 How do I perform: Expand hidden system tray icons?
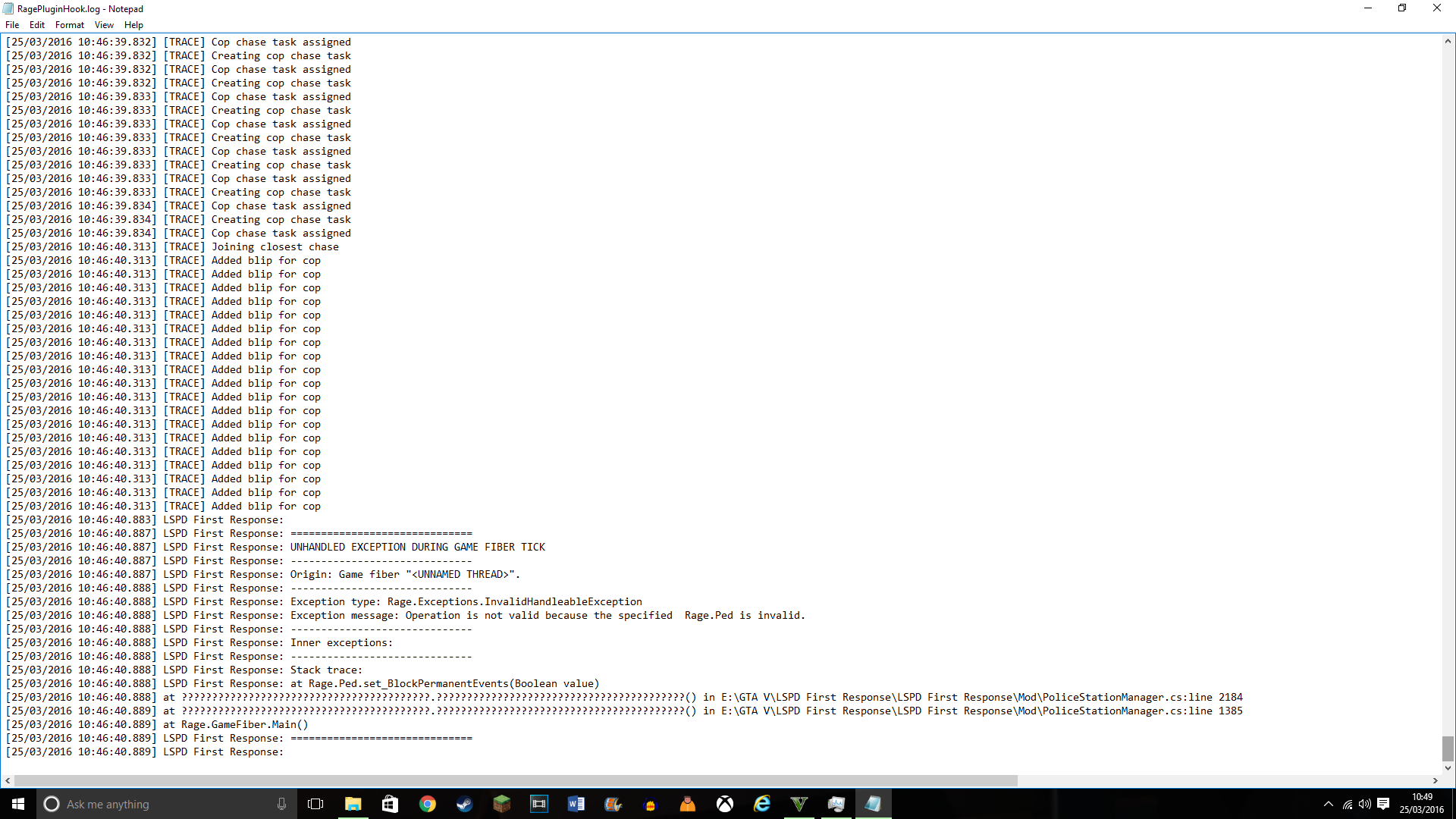coord(1328,804)
